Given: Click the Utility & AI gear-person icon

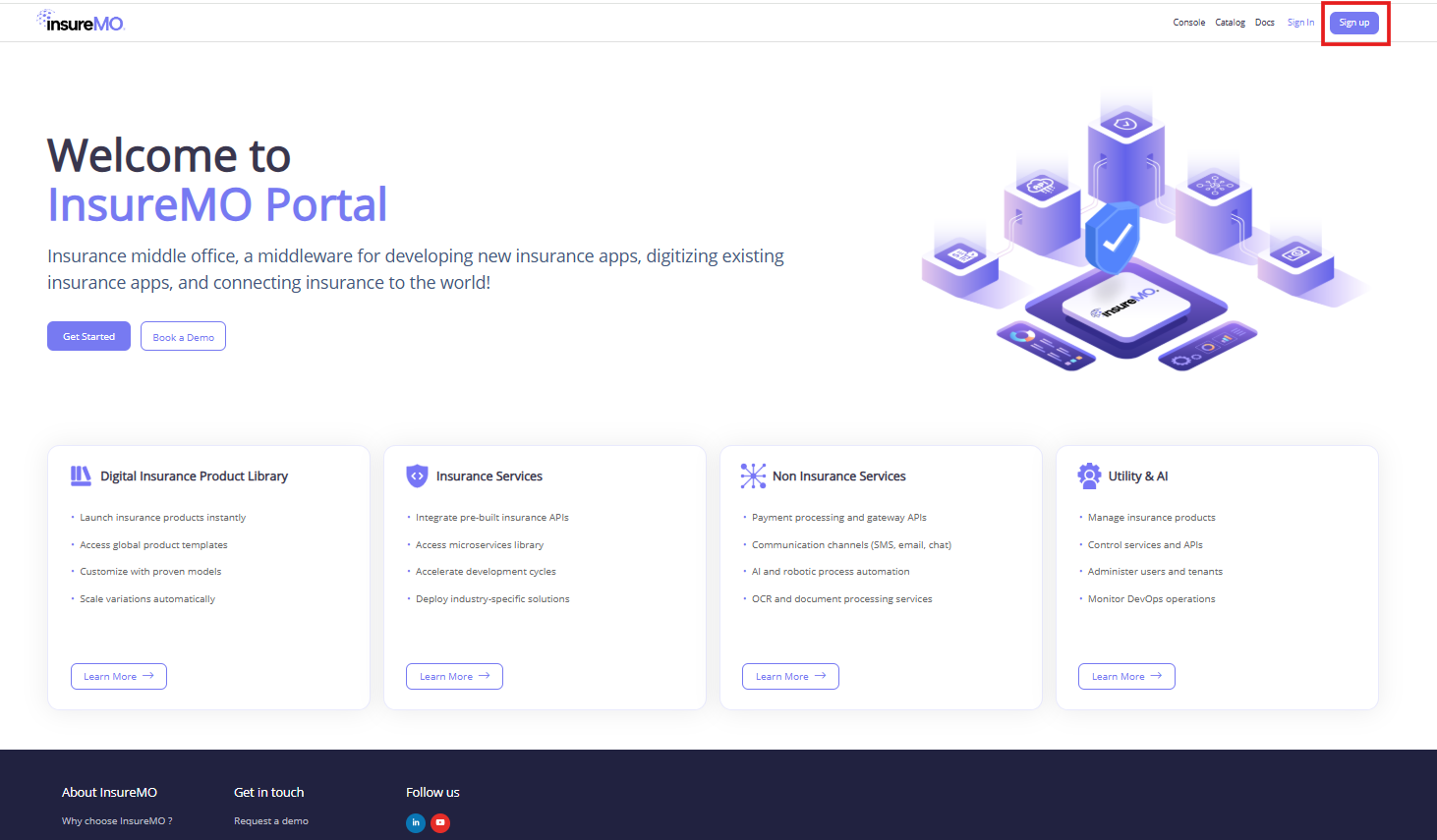Looking at the screenshot, I should point(1089,476).
